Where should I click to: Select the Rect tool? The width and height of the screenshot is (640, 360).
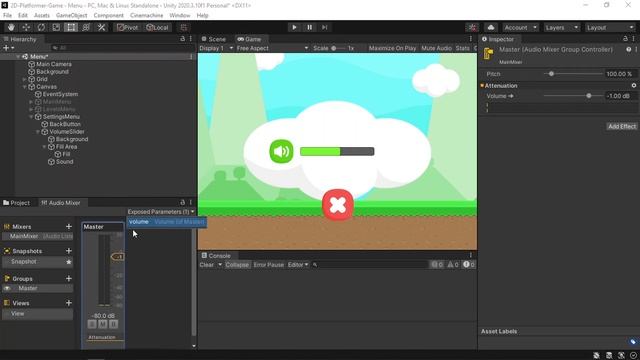(x=71, y=27)
